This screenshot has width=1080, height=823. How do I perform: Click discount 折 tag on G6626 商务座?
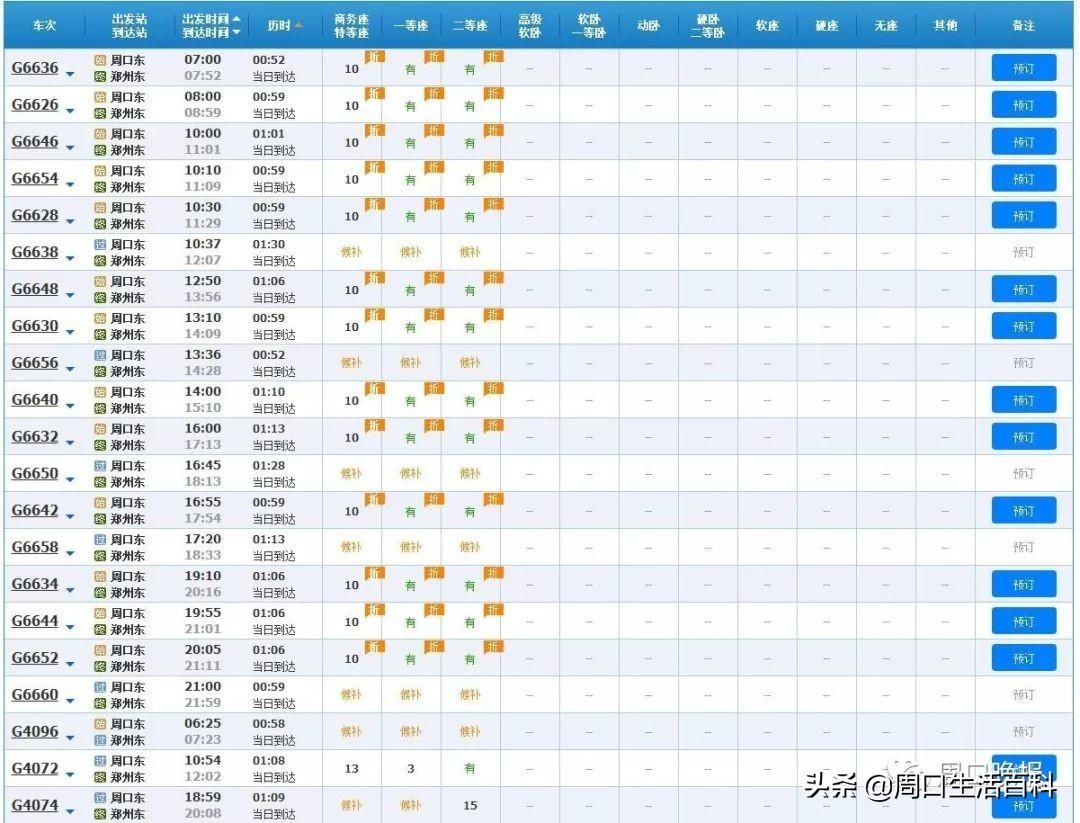375,95
